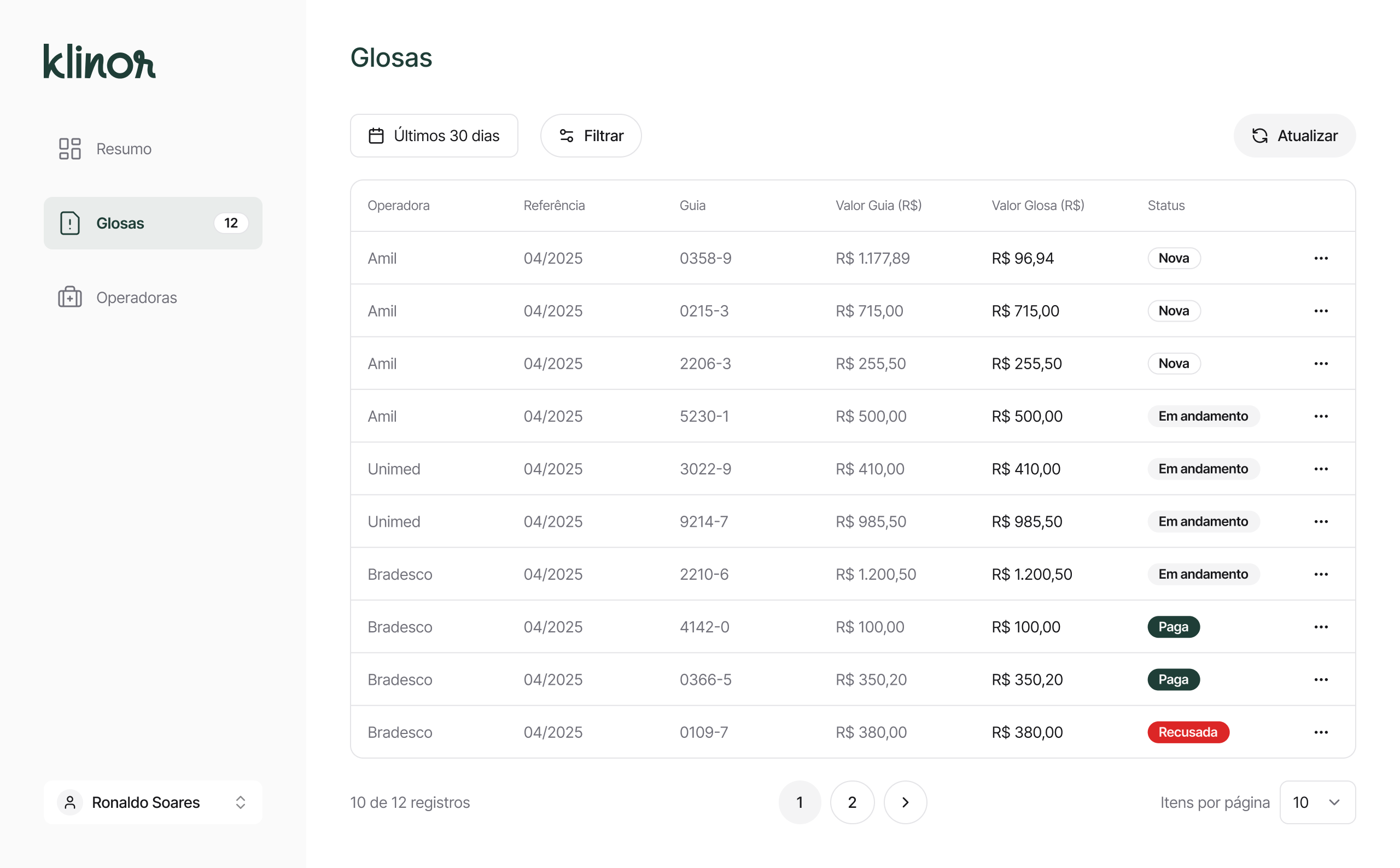Viewport: 1400px width, 868px height.
Task: Click the klinor logo
Action: tap(100, 61)
